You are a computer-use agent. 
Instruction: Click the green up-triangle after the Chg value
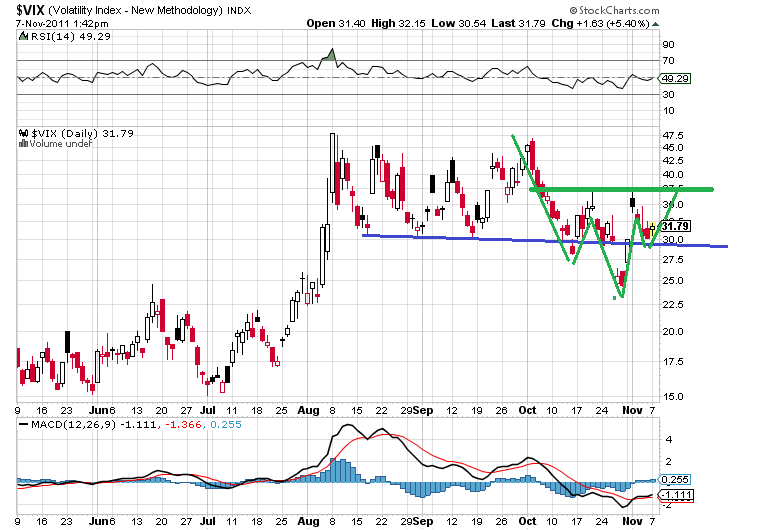click(655, 24)
